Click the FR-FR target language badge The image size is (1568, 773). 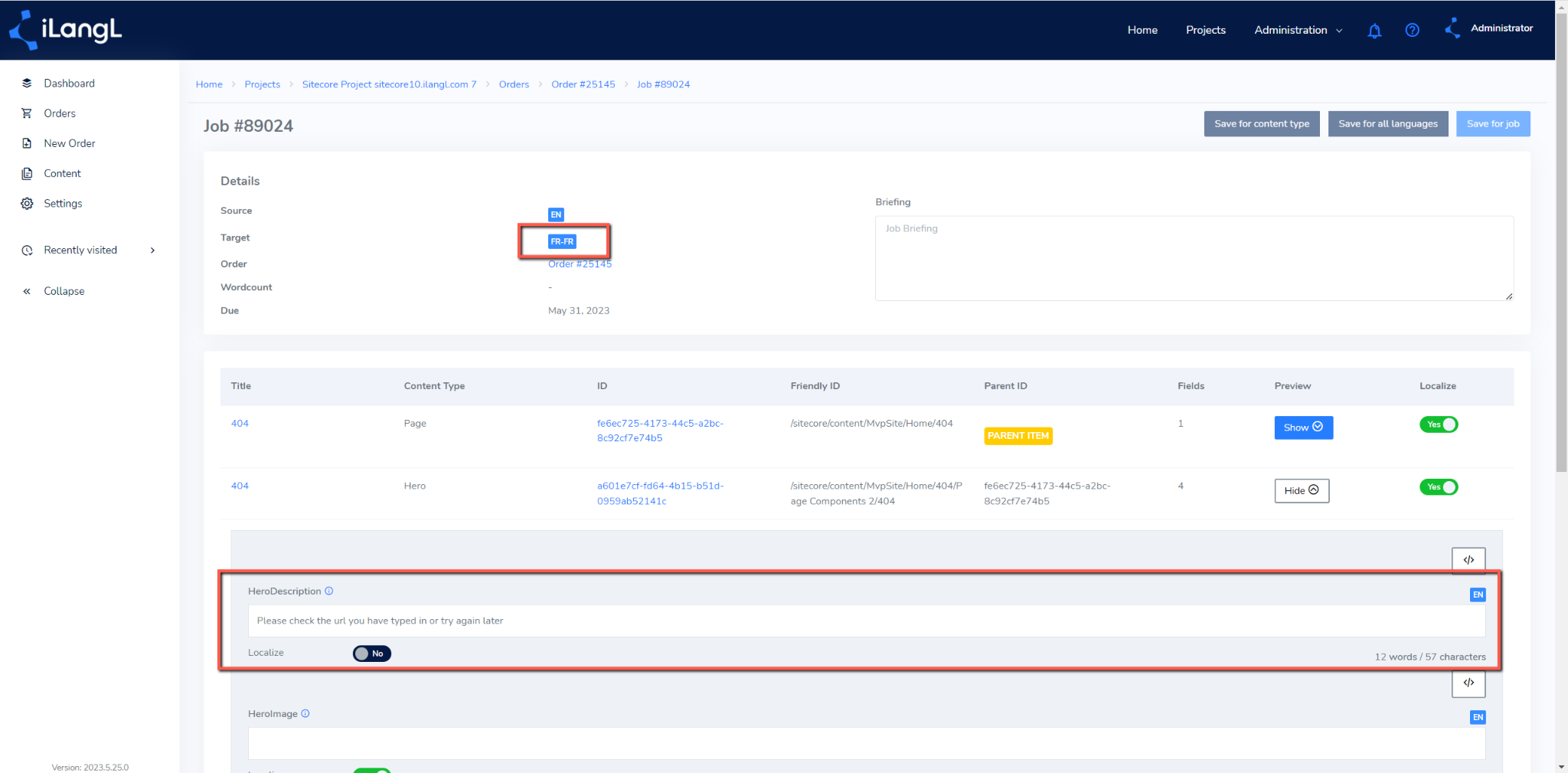pyautogui.click(x=562, y=241)
